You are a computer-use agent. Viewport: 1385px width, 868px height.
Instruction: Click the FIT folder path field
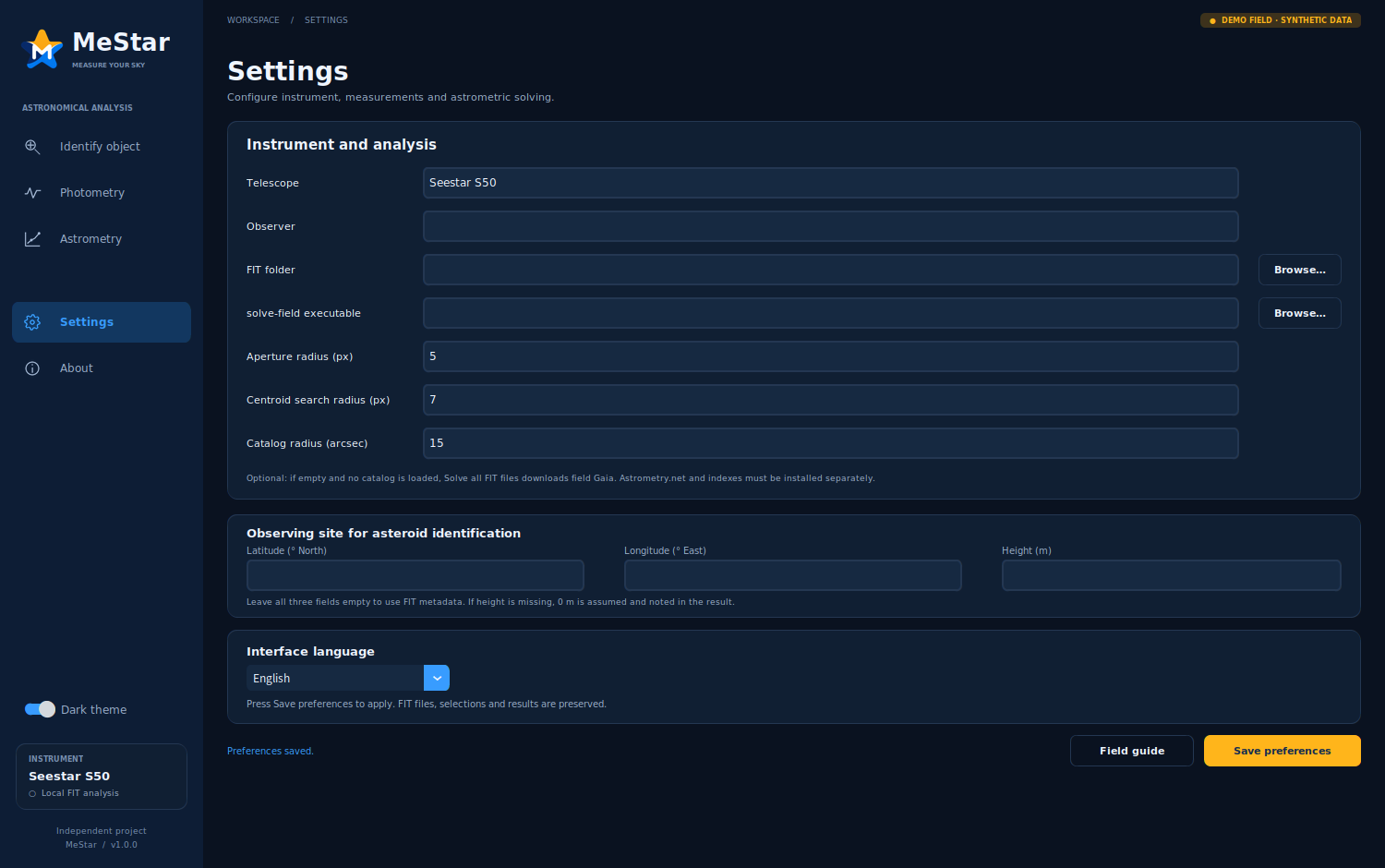pos(831,270)
